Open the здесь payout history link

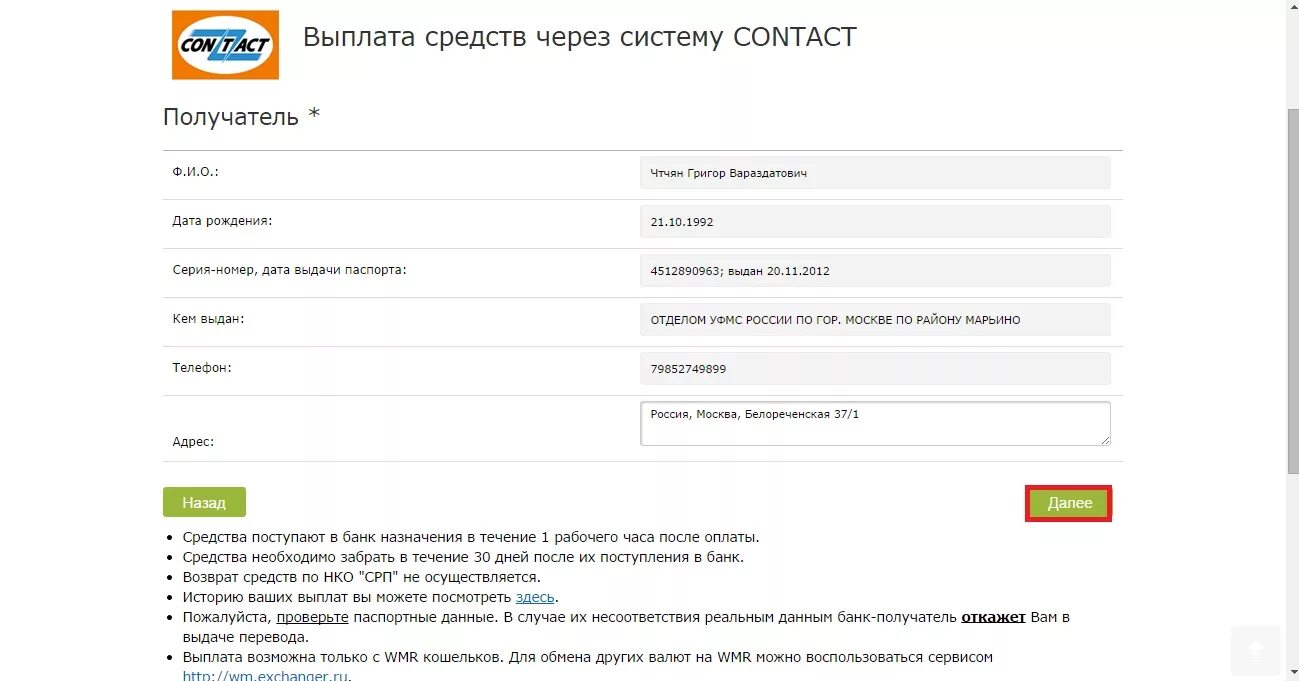pos(535,597)
